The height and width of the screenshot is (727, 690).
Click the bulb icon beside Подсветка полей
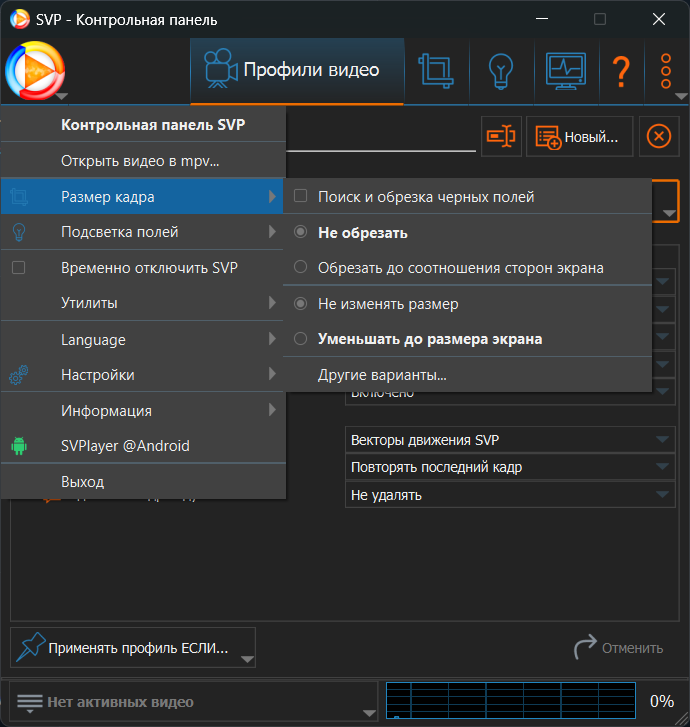pos(19,232)
